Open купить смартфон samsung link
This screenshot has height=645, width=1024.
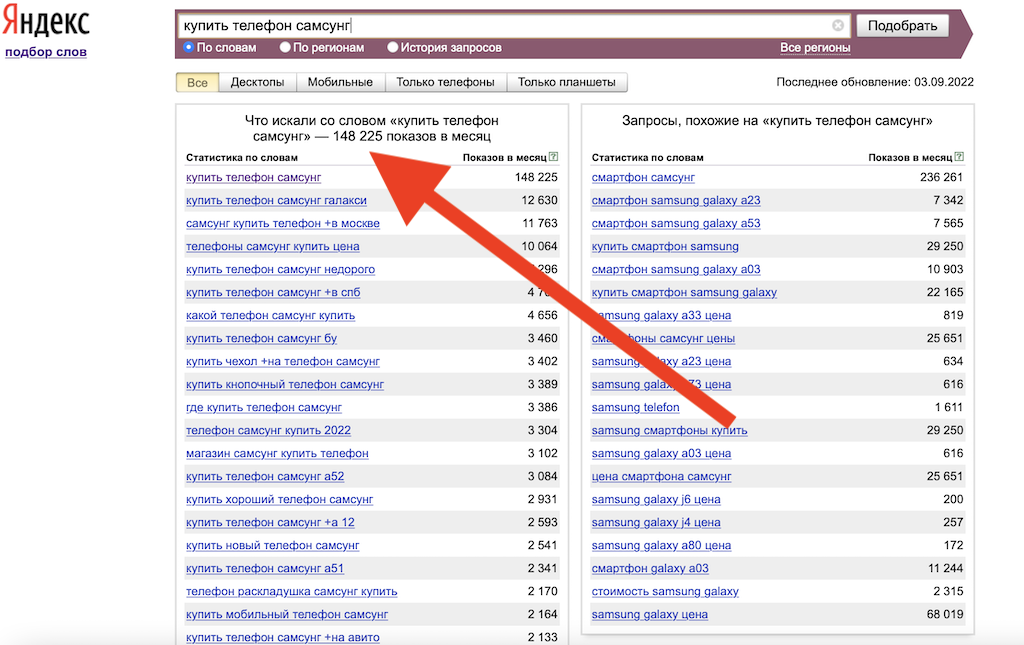(x=665, y=246)
